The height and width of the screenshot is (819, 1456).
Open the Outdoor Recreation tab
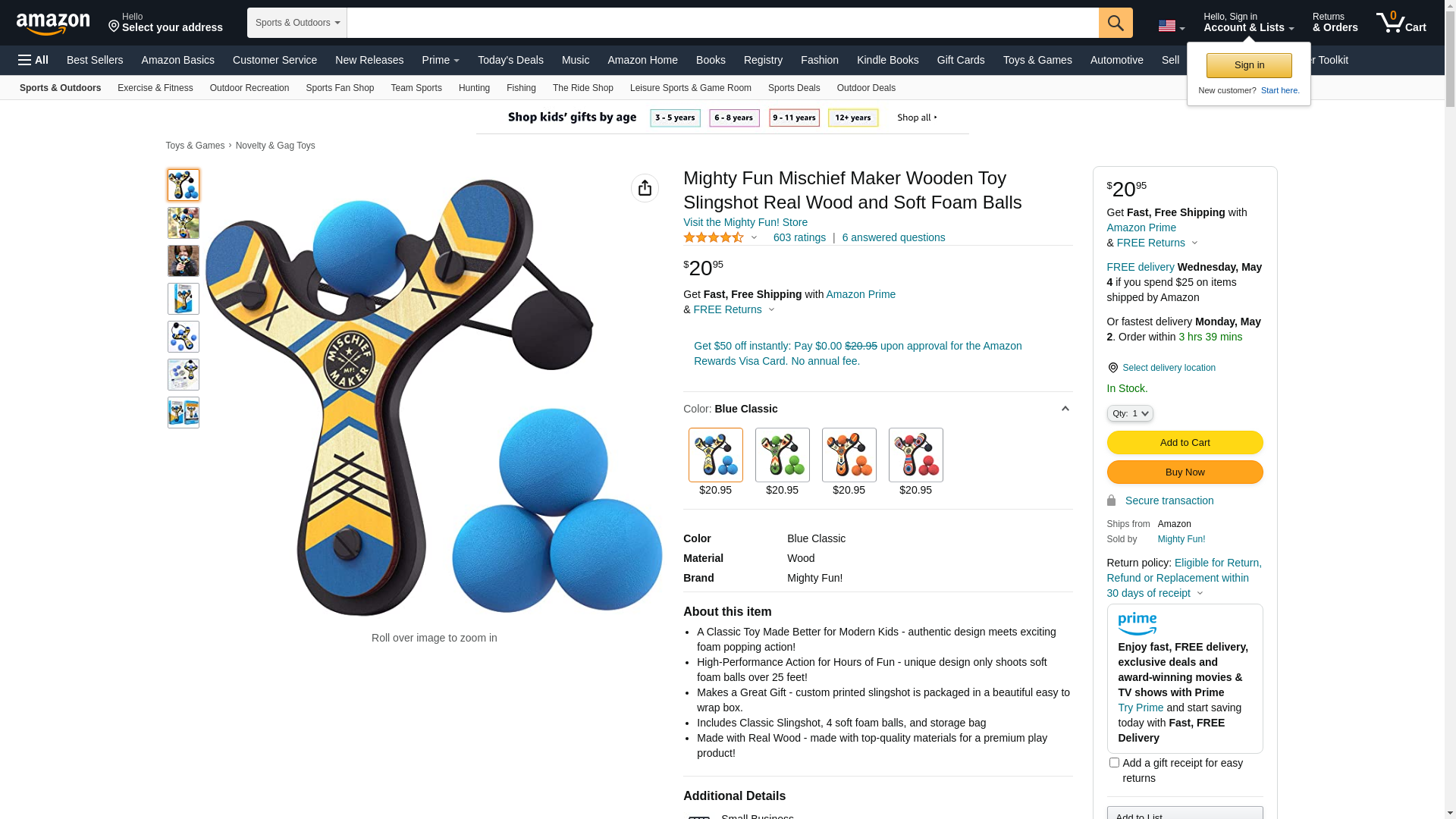(x=249, y=88)
